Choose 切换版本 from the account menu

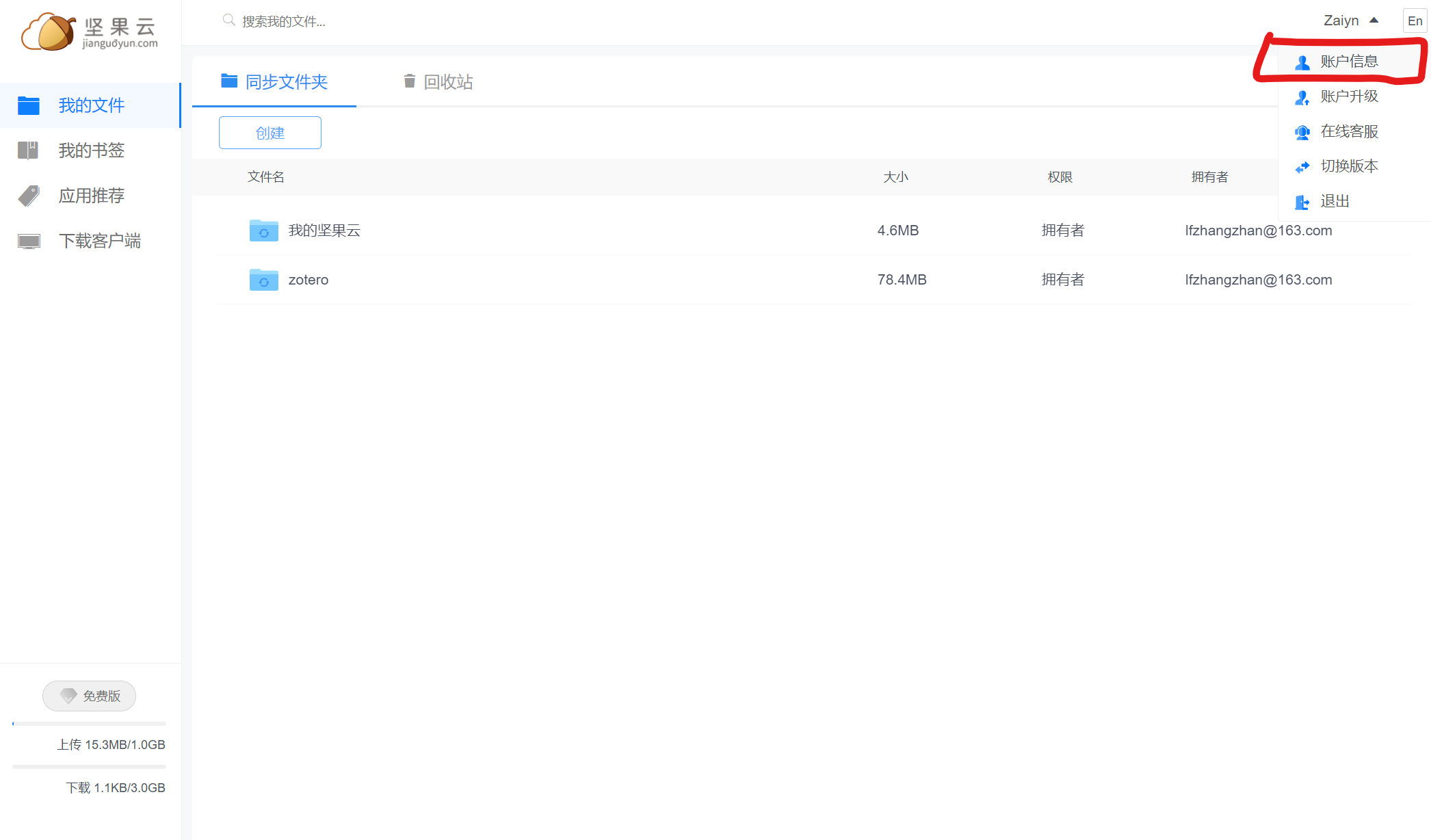(x=1354, y=166)
